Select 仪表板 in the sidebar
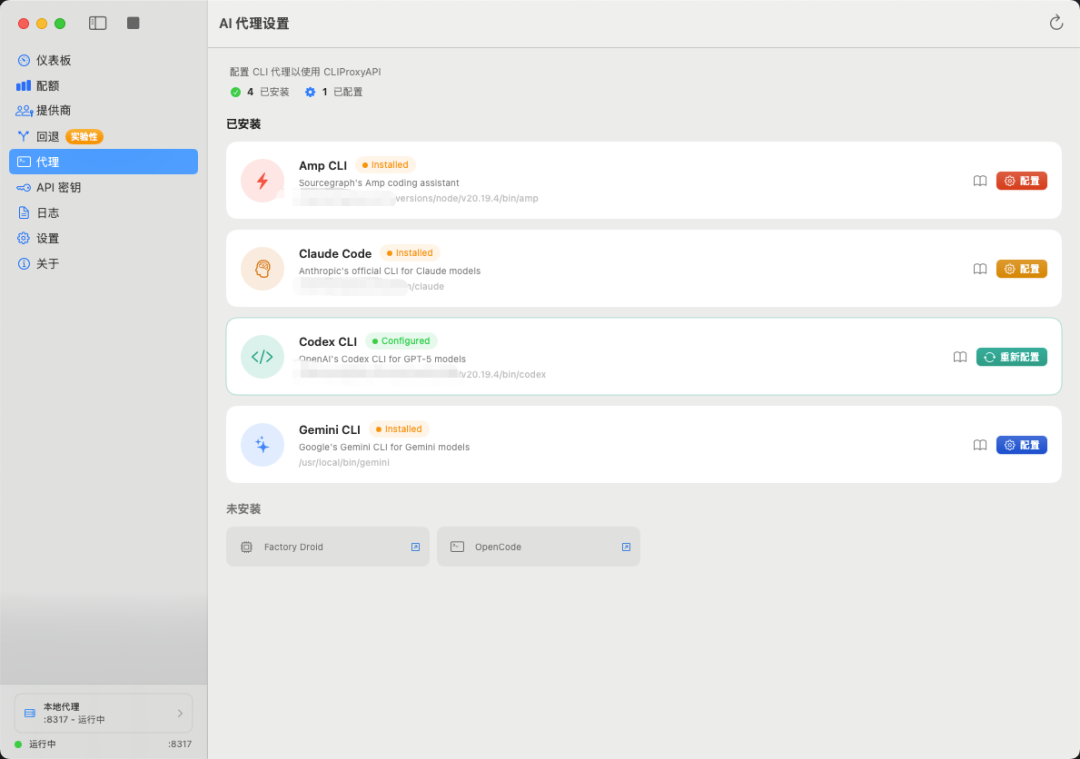Screen dimensions: 1080x759 (x=54, y=60)
